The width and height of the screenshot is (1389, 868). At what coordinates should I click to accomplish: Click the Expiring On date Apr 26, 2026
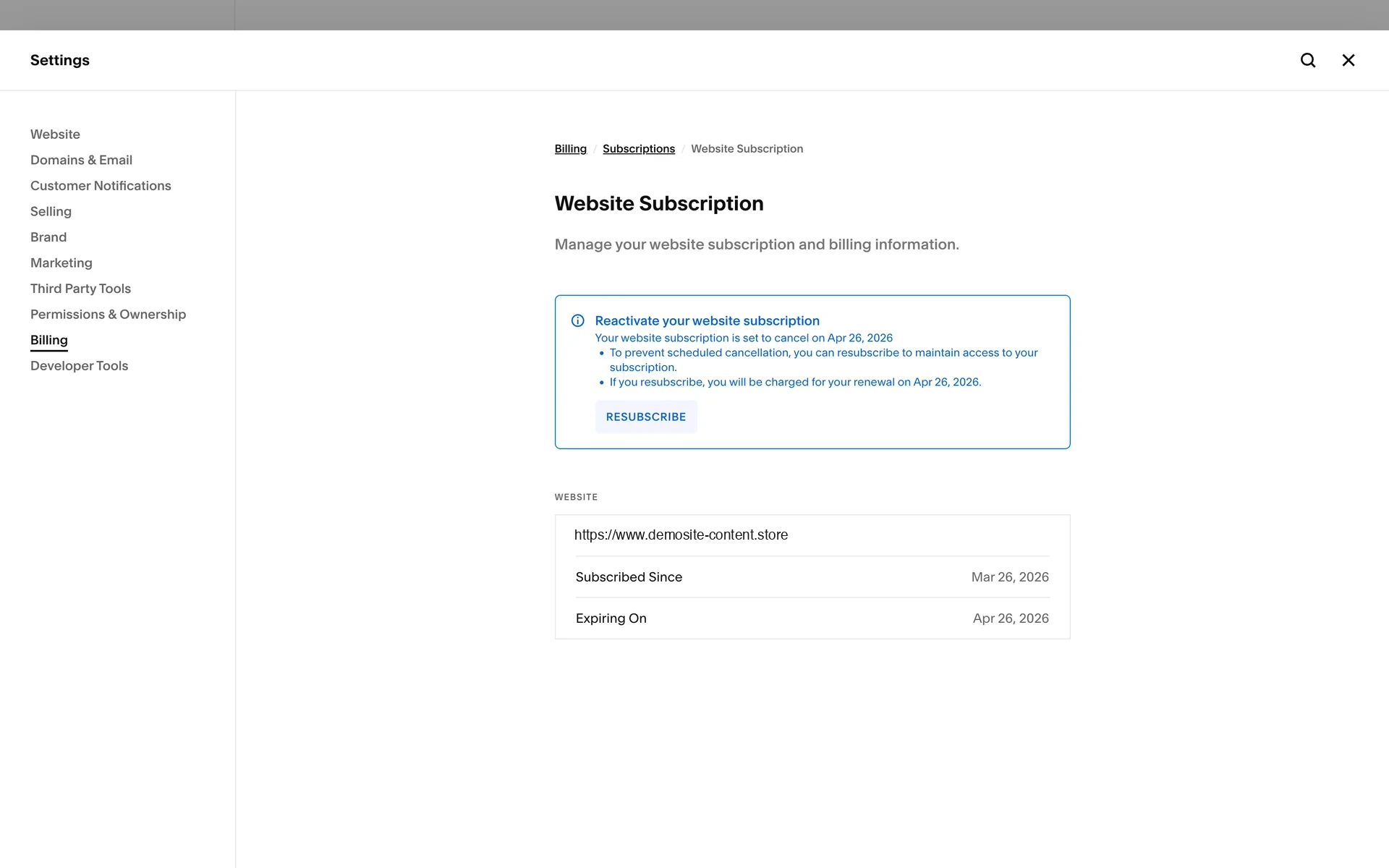1011,618
